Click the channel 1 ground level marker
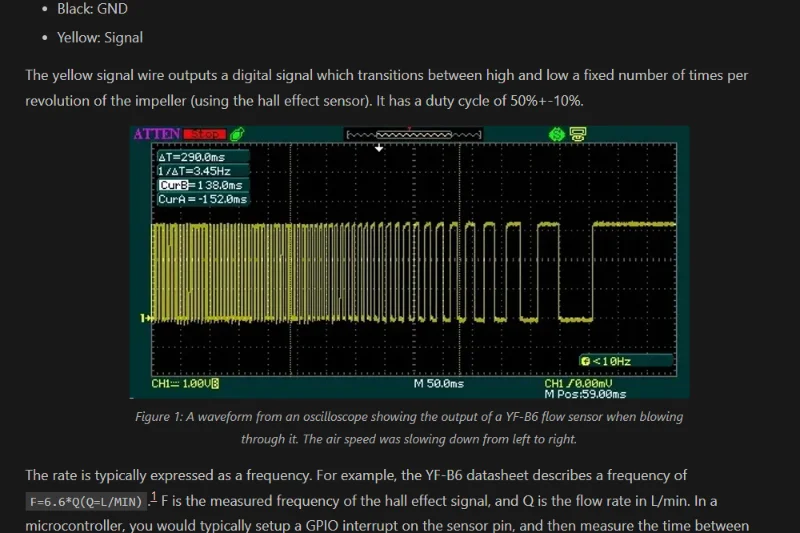 145,317
